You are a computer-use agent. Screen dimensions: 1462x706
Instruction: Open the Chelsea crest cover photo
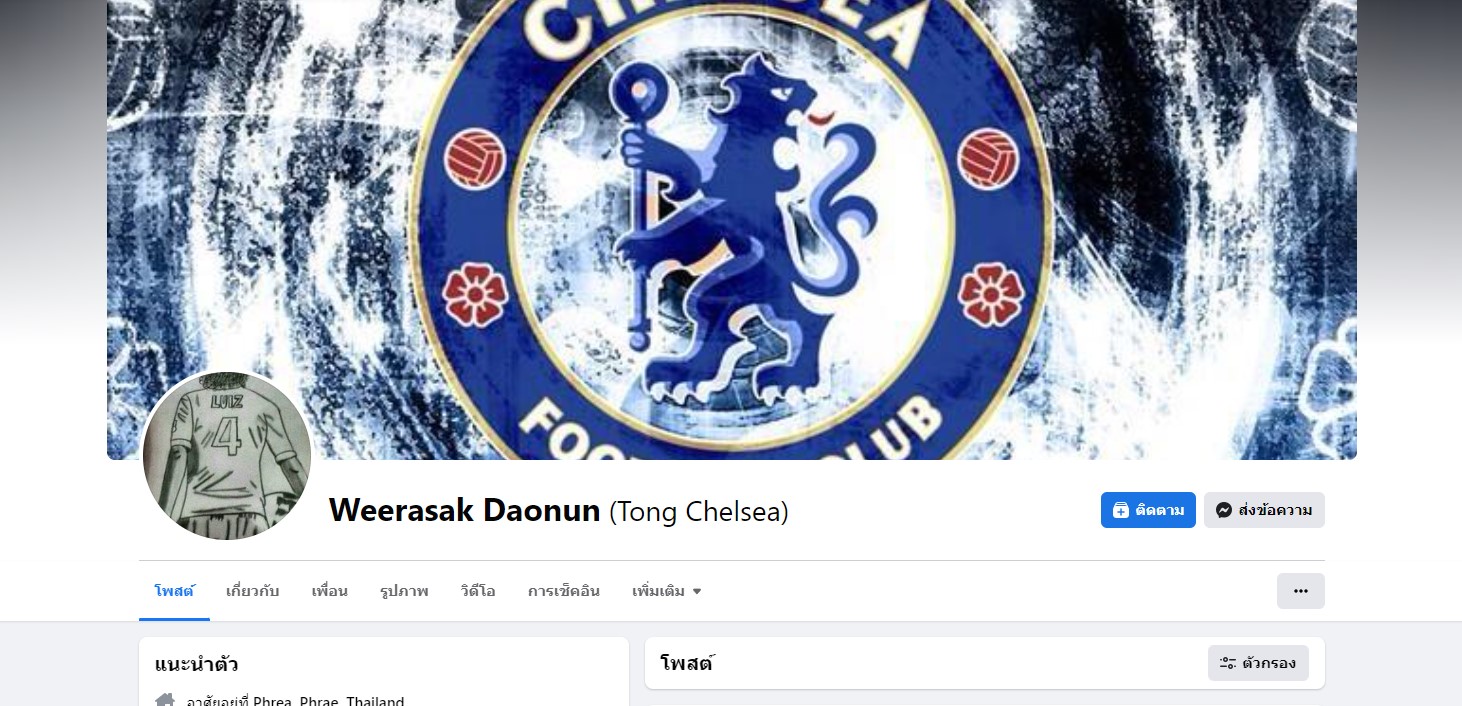(x=732, y=230)
